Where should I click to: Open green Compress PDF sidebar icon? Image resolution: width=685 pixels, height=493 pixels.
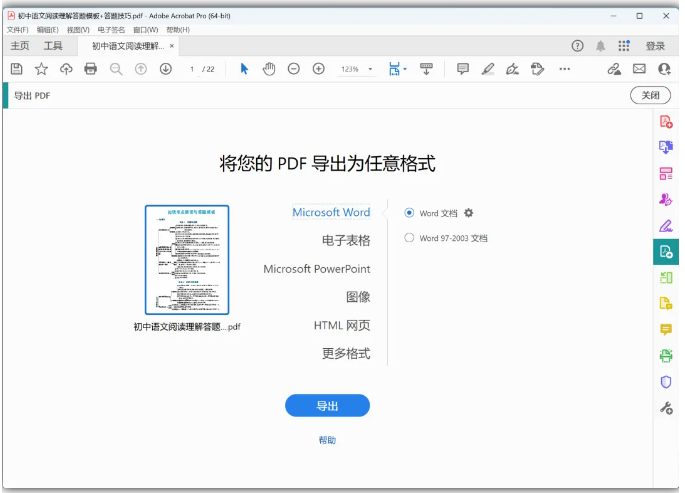[666, 277]
